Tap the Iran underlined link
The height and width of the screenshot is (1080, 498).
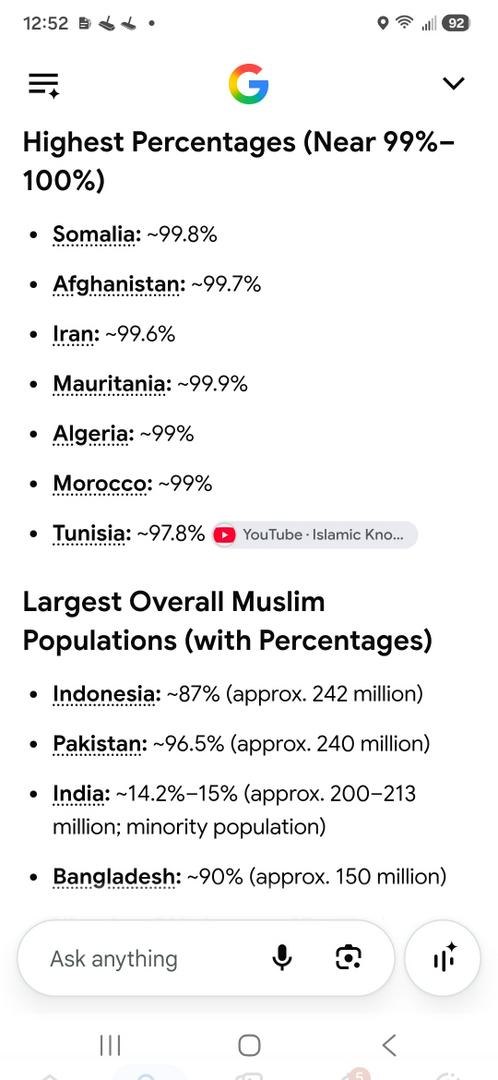coord(76,334)
